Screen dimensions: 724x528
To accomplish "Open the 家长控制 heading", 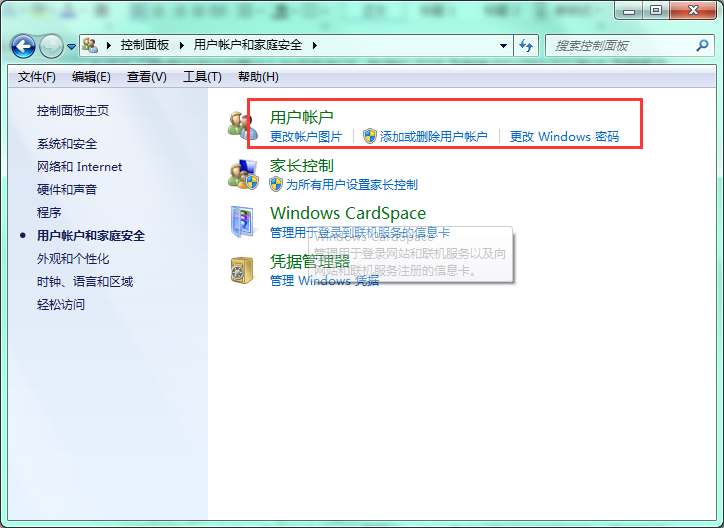I will 302,165.
